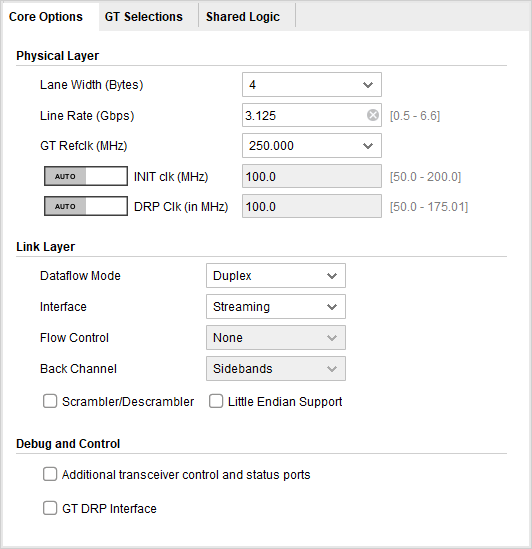Open the GT Refclk (MHz) dropdown
This screenshot has height=549, width=532.
312,146
